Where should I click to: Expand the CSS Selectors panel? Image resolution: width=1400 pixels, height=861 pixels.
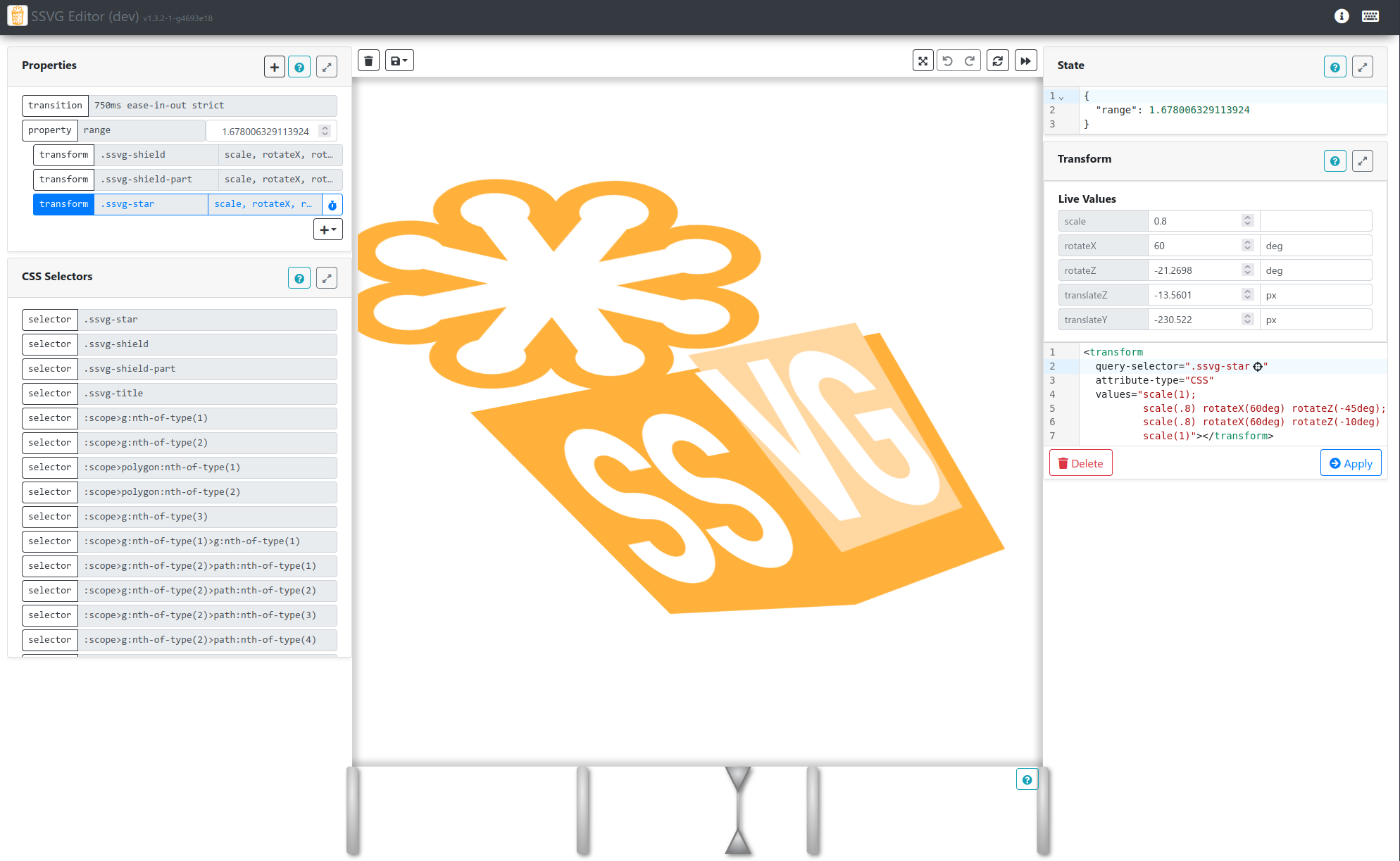[327, 278]
